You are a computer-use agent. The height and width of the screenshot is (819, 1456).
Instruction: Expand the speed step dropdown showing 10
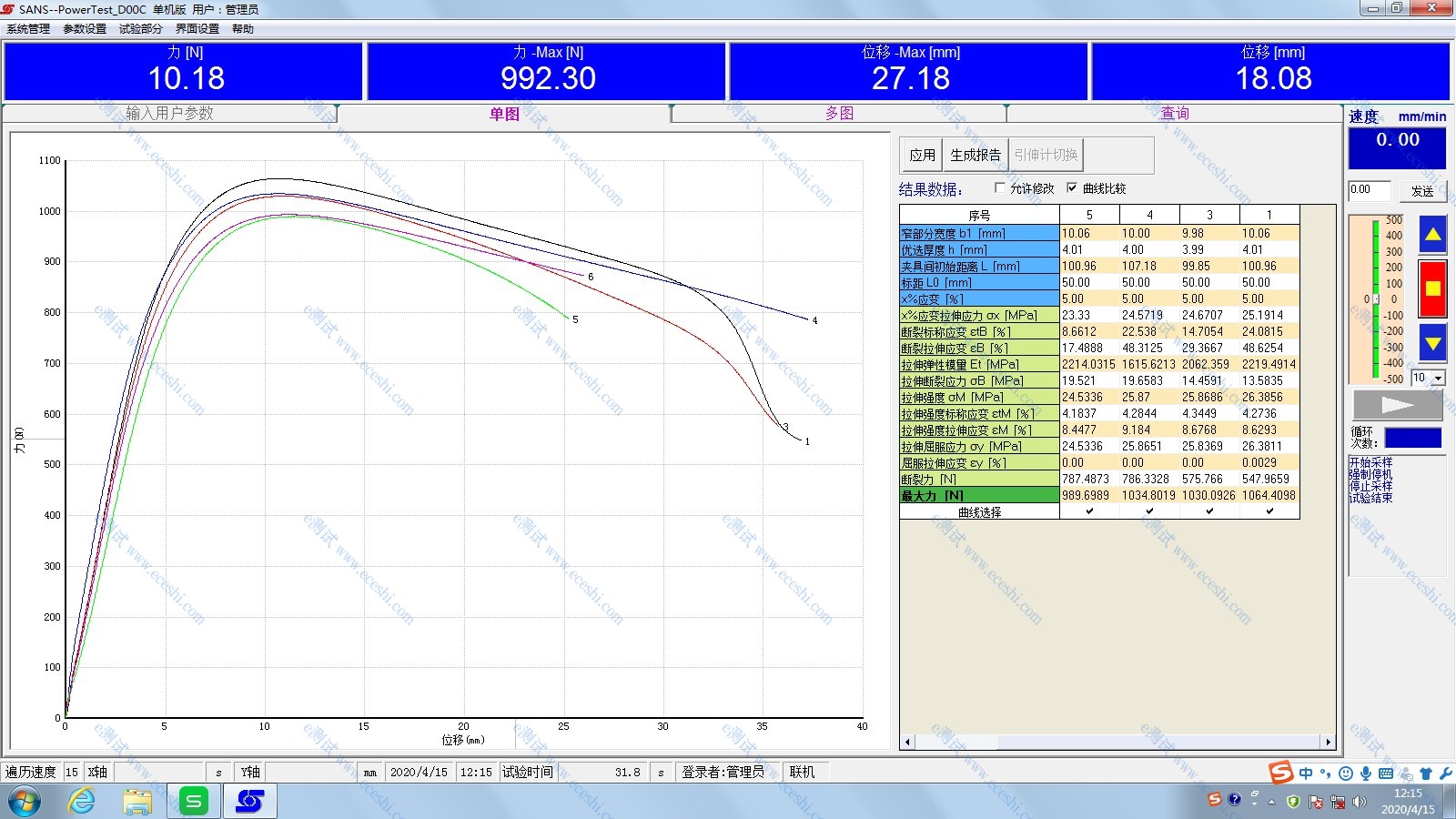tap(1439, 378)
